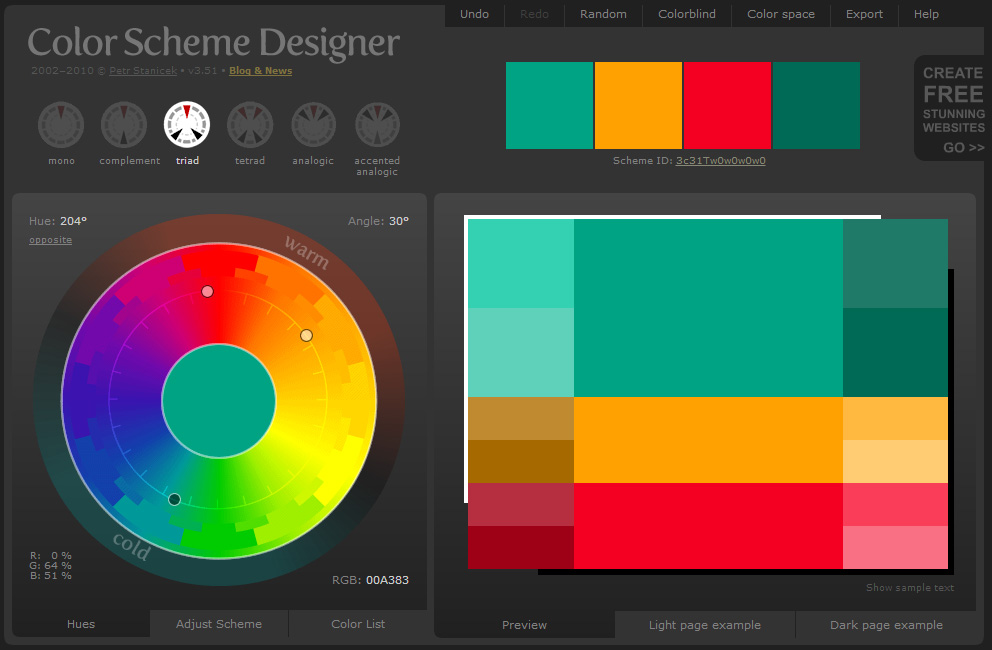Click the tan brown block in preview
The image size is (992, 650).
[x=521, y=418]
